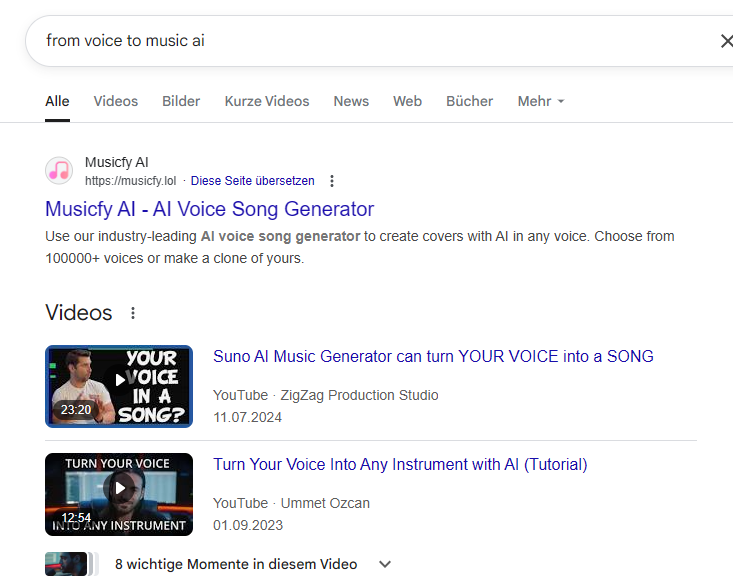The height and width of the screenshot is (577, 733).
Task: Open the https://musicfy.lol URL
Action: pos(130,181)
